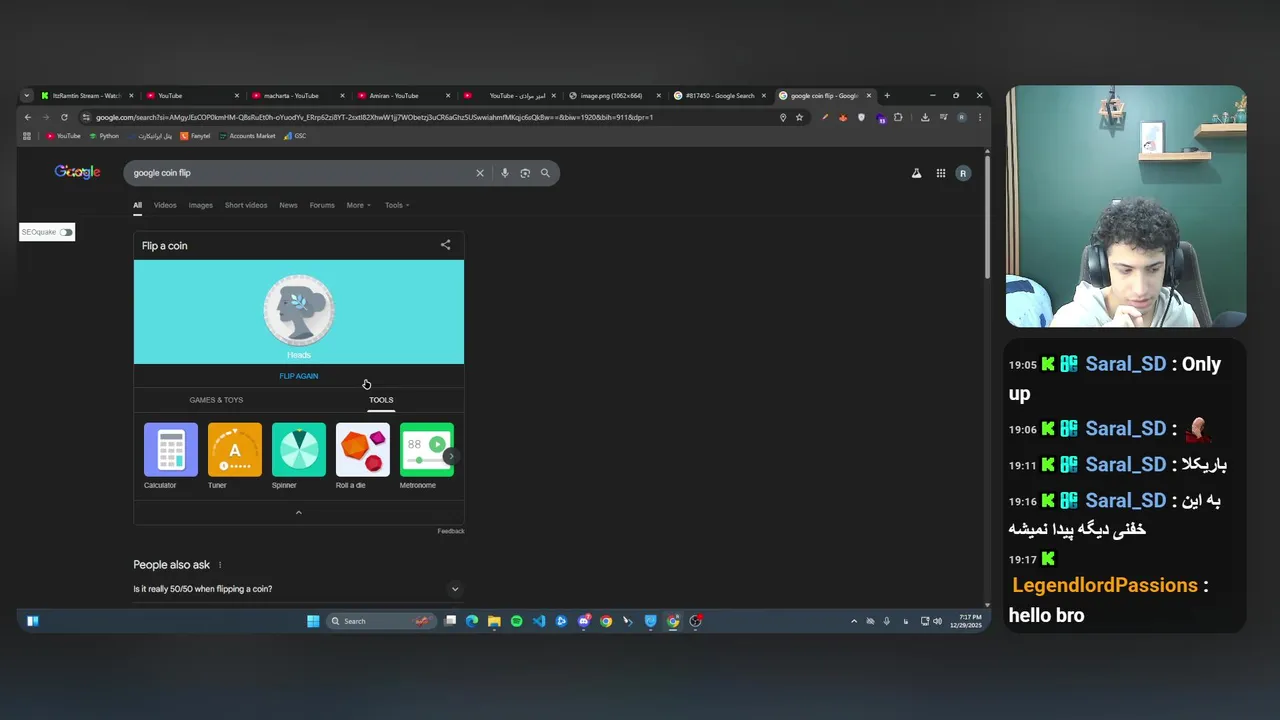Show hidden system tray icons

click(x=853, y=621)
